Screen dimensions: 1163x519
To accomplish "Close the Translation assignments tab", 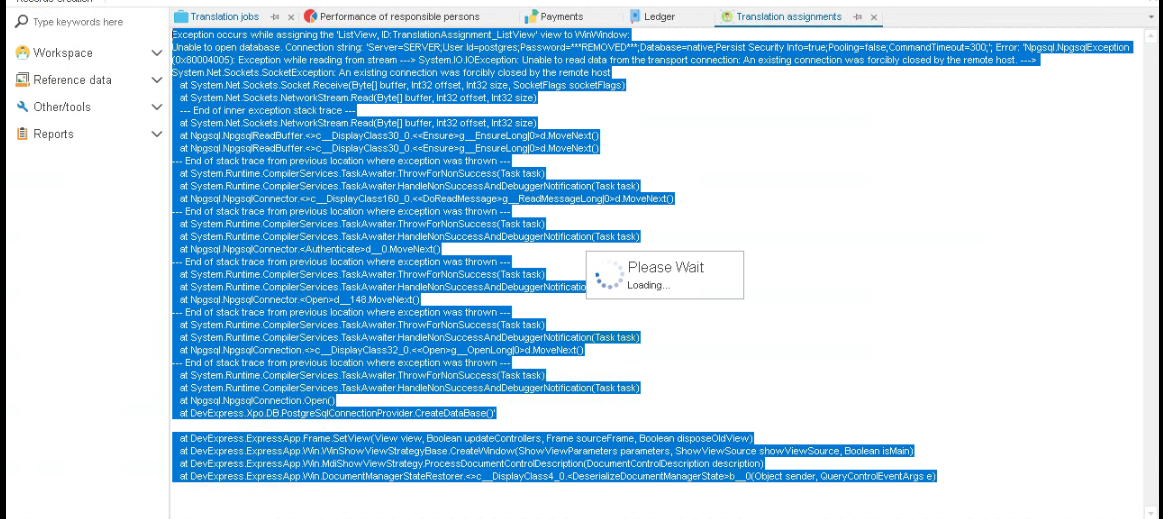I will coord(874,17).
